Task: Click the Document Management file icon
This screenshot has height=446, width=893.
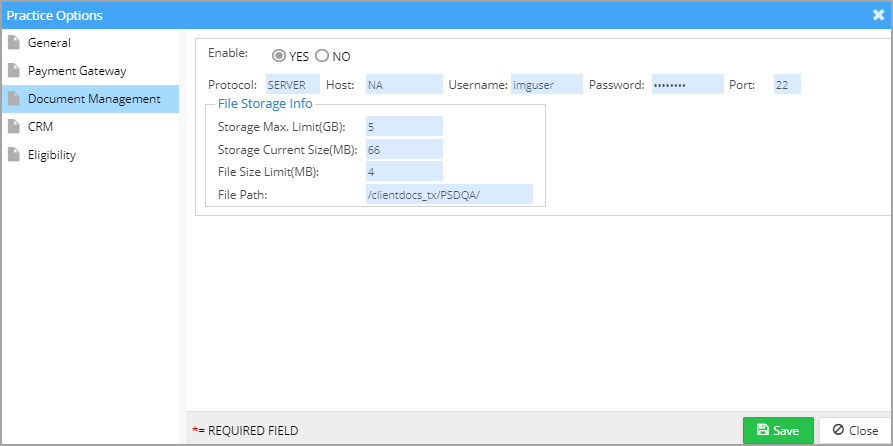Action: [14, 99]
